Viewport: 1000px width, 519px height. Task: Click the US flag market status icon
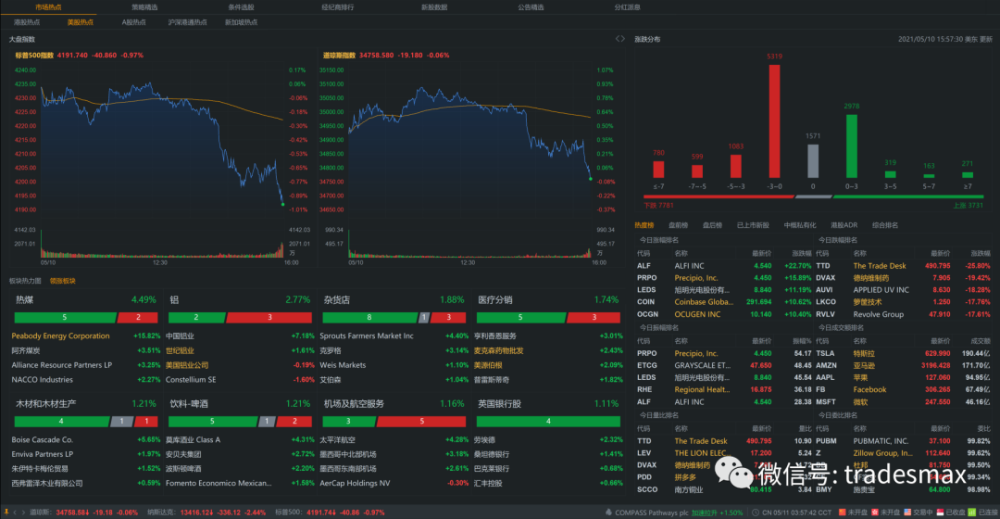[908, 512]
